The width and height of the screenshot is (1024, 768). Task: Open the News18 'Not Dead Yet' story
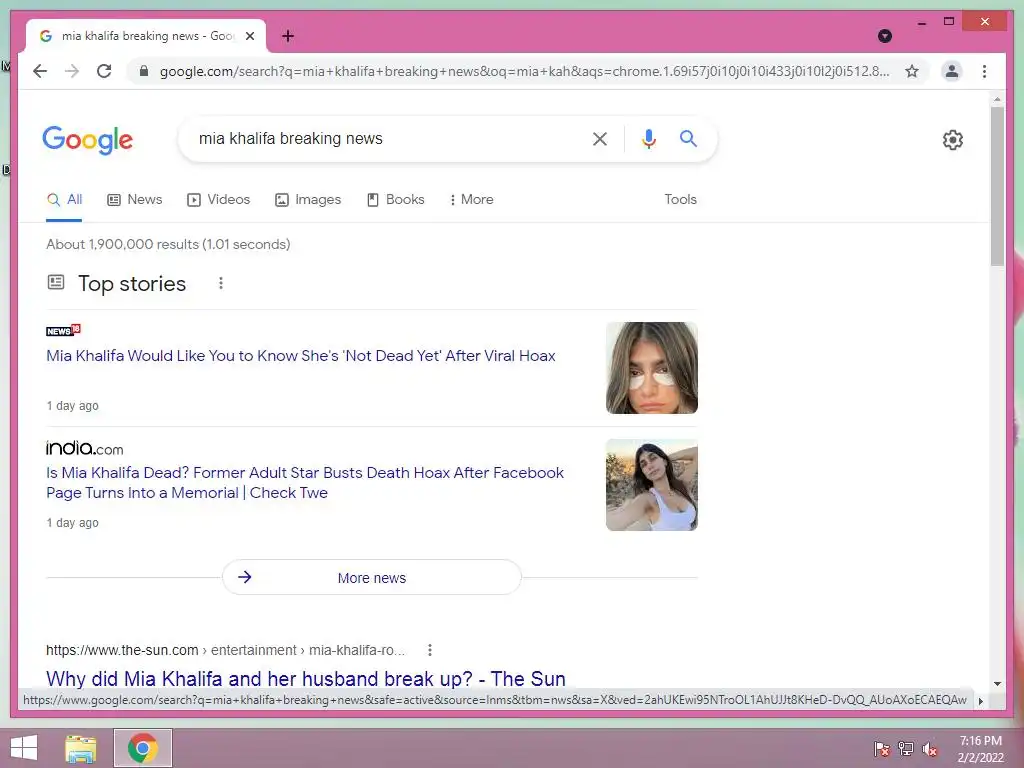(300, 356)
